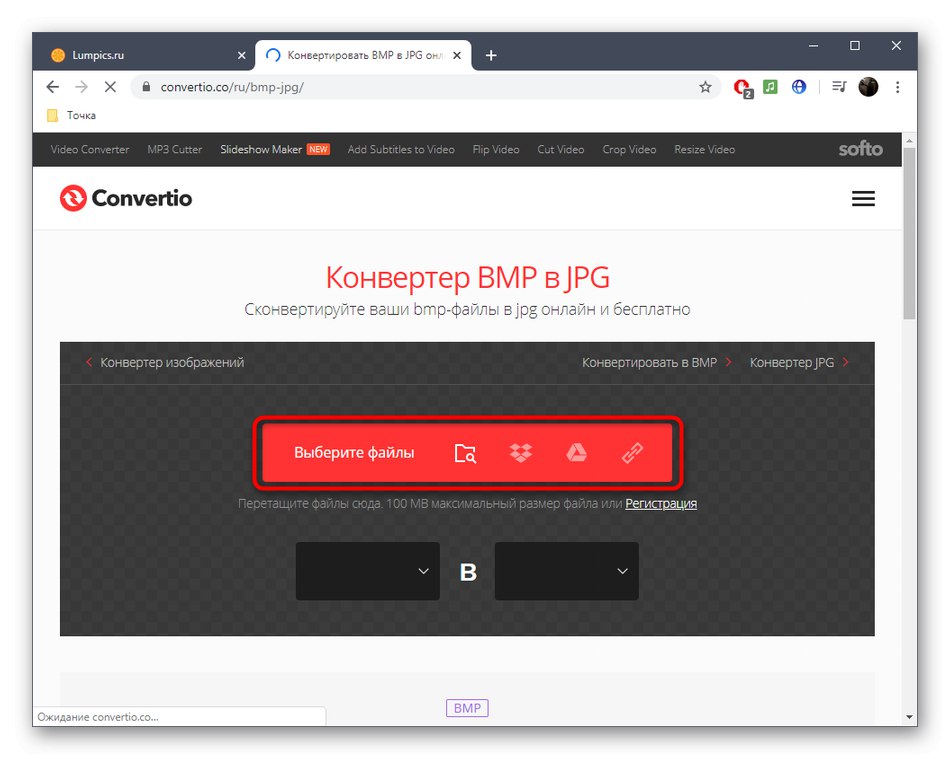Switch to the Lumpics.ru tab
This screenshot has height=759, width=950.
pyautogui.click(x=150, y=55)
